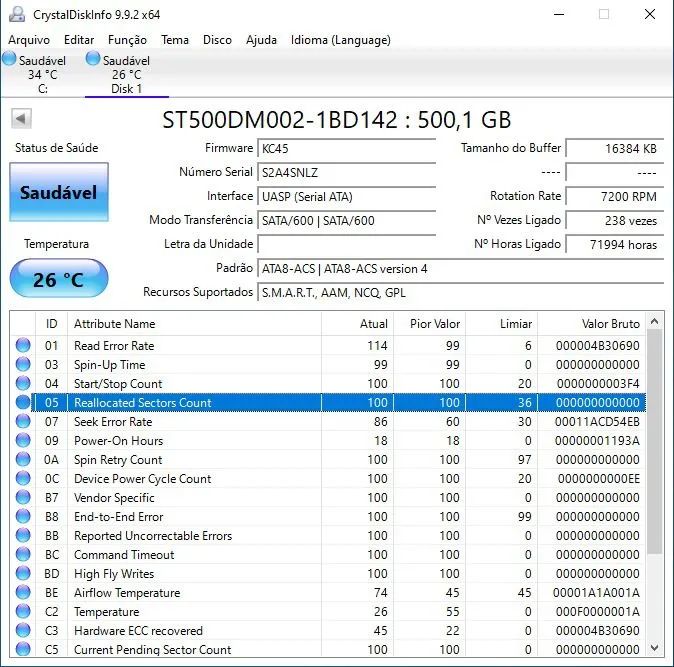The height and width of the screenshot is (667, 674).
Task: Click the Rotation Rate value 7200 RPM
Action: pyautogui.click(x=615, y=197)
